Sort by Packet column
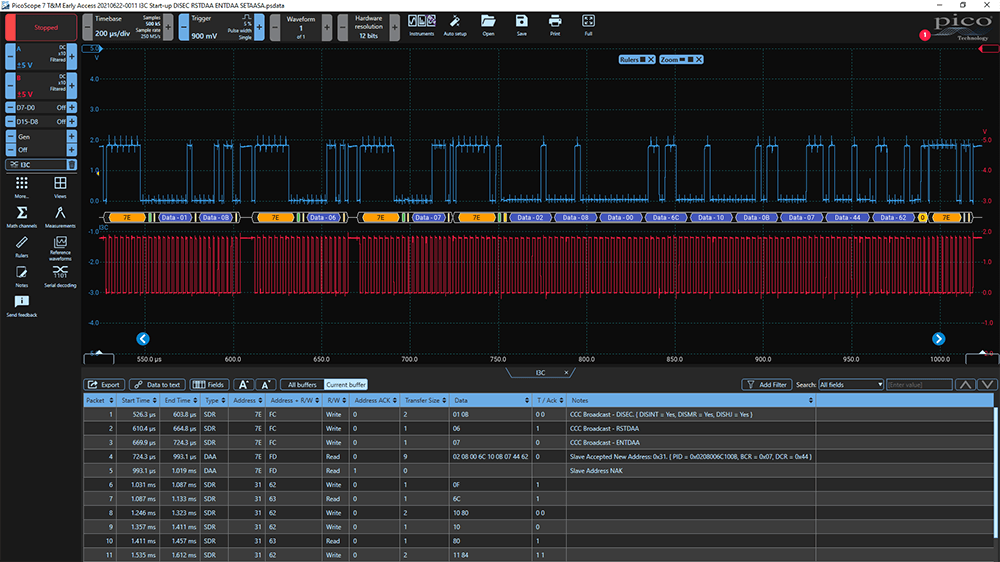Image resolution: width=1000 pixels, height=562 pixels. [99, 401]
